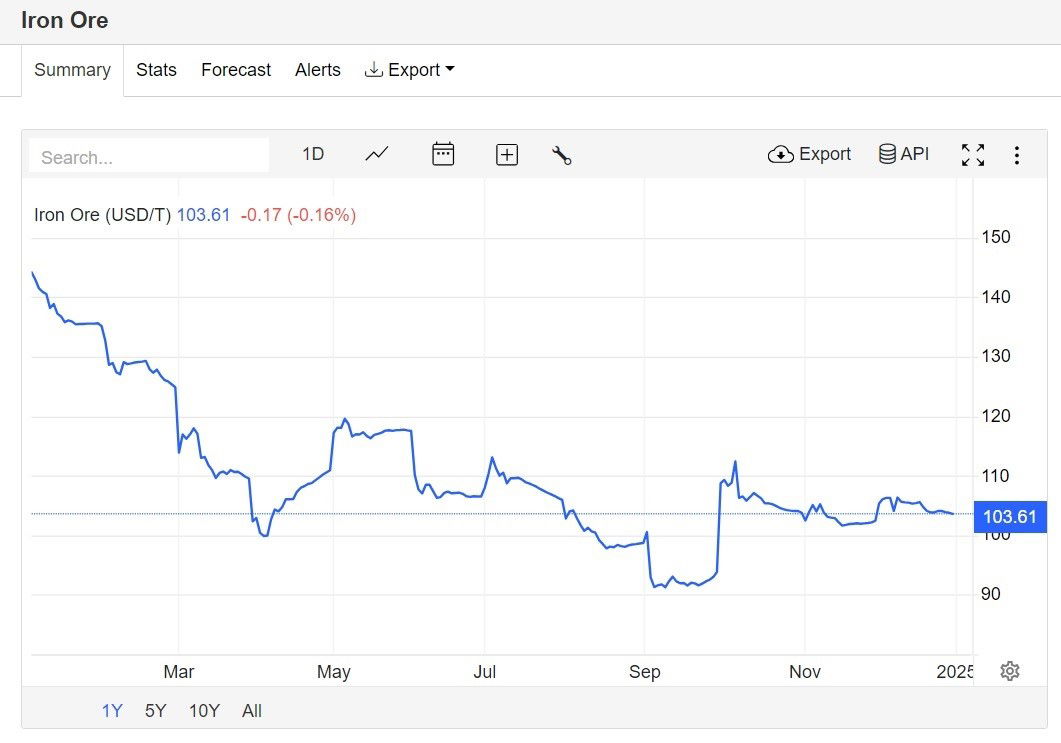
Task: Switch to the Summary tab
Action: click(72, 70)
